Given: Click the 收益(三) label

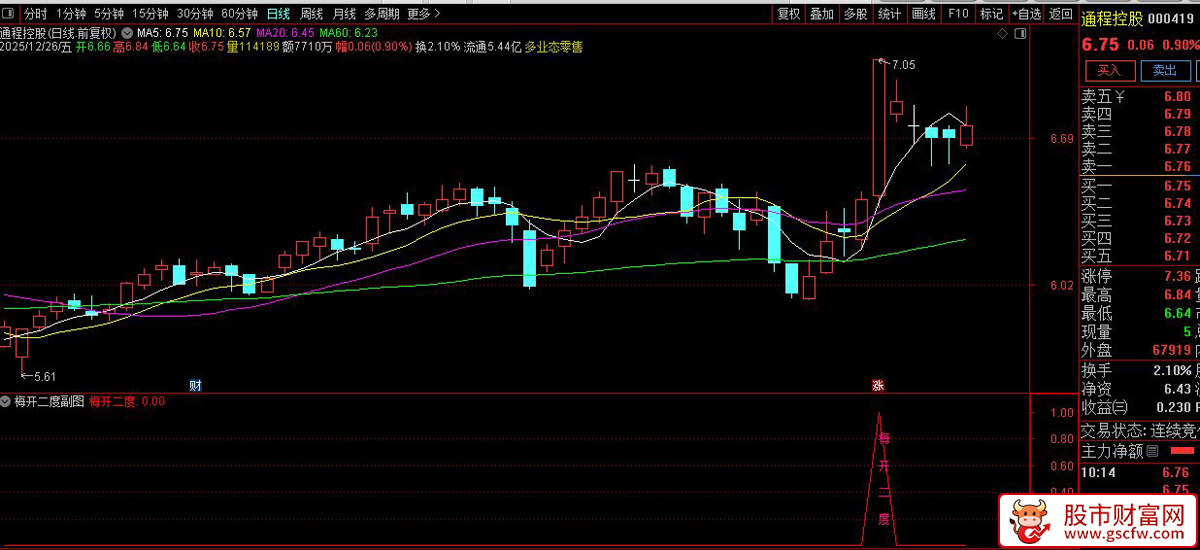Looking at the screenshot, I should [x=1104, y=407].
